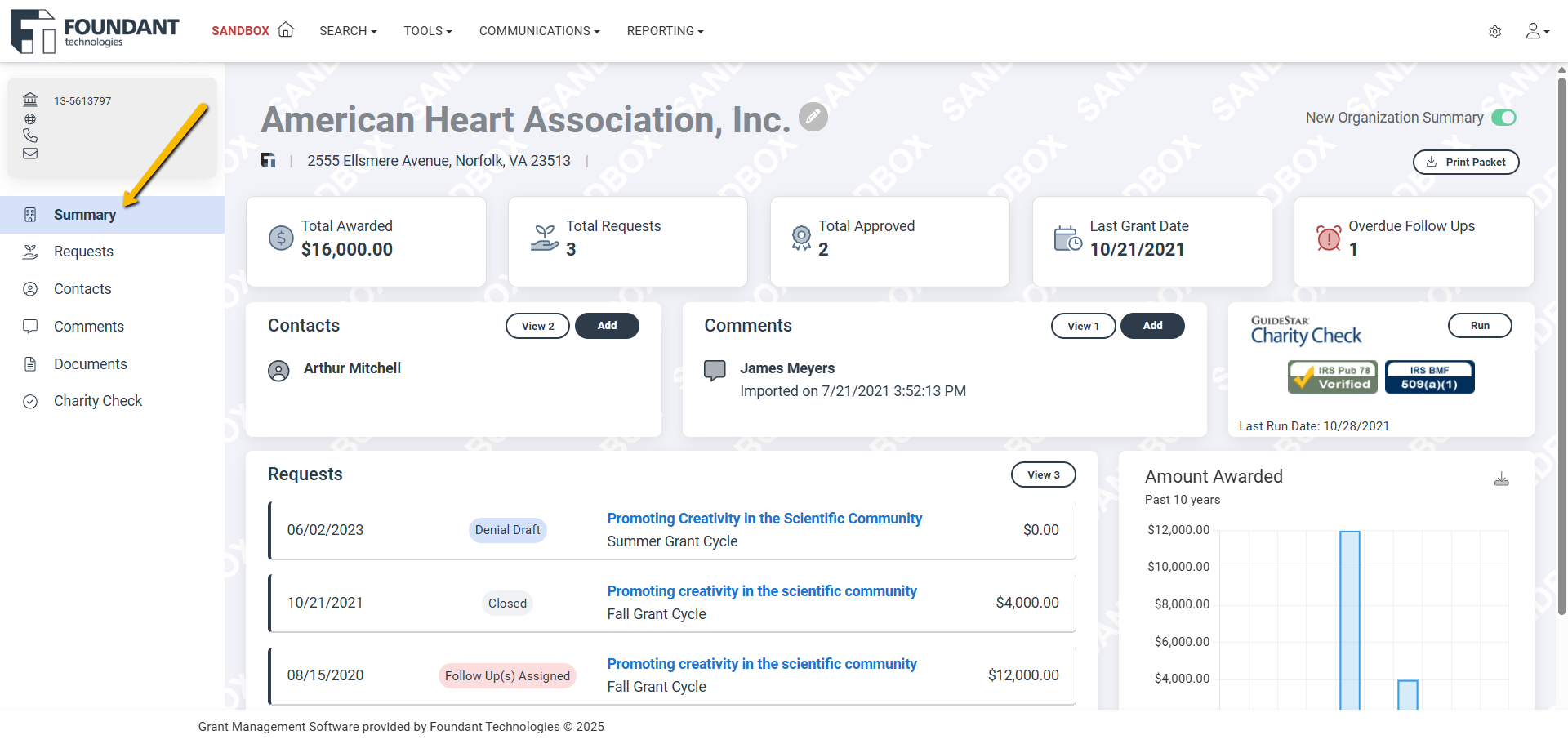1568x744 pixels.
Task: Click the IRS Pub 78 Verified badge
Action: pos(1332,377)
